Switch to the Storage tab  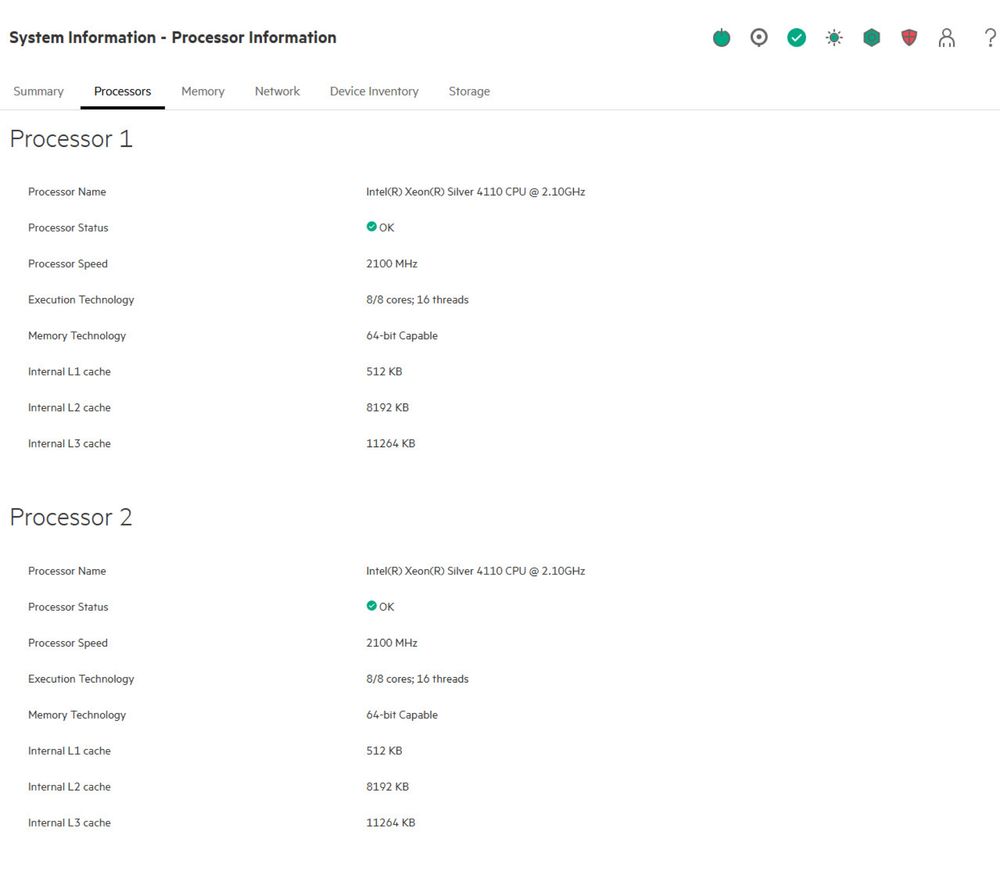pos(469,91)
